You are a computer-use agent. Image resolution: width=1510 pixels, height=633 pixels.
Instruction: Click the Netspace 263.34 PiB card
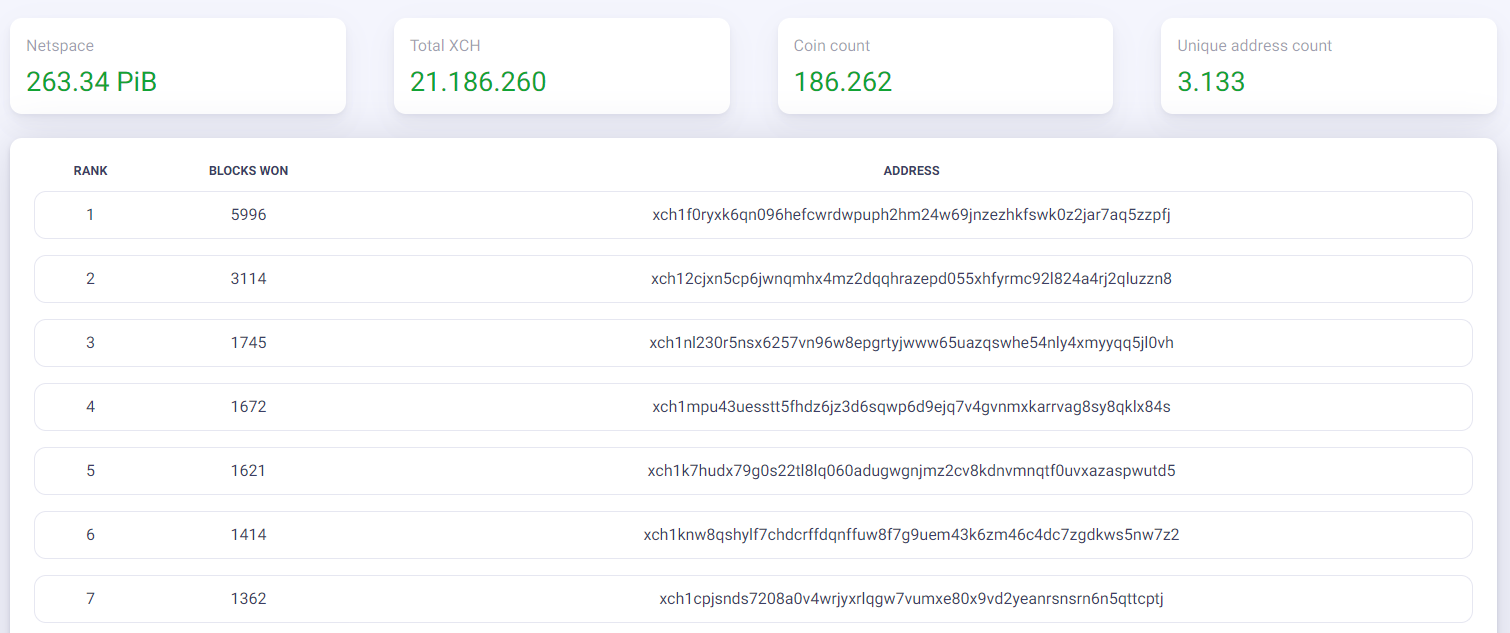(x=178, y=66)
